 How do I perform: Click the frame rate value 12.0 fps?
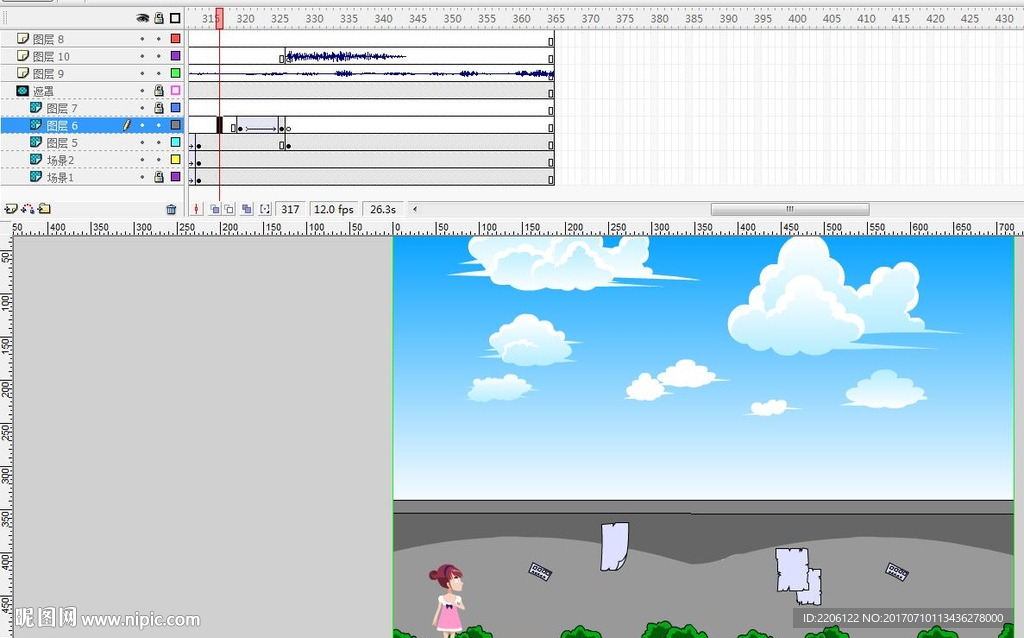(x=334, y=209)
